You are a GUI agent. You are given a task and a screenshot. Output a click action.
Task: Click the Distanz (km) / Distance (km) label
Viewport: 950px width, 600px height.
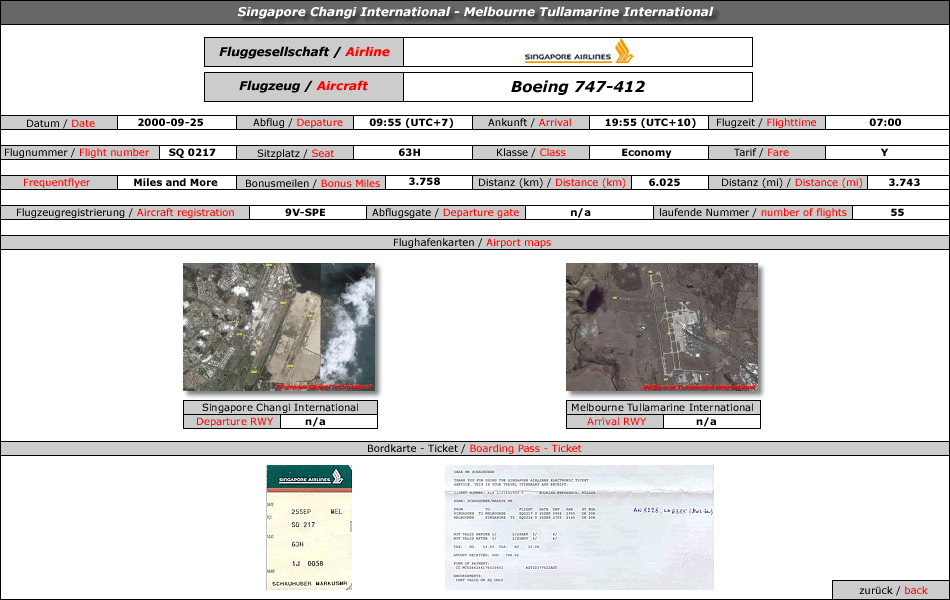coord(551,182)
